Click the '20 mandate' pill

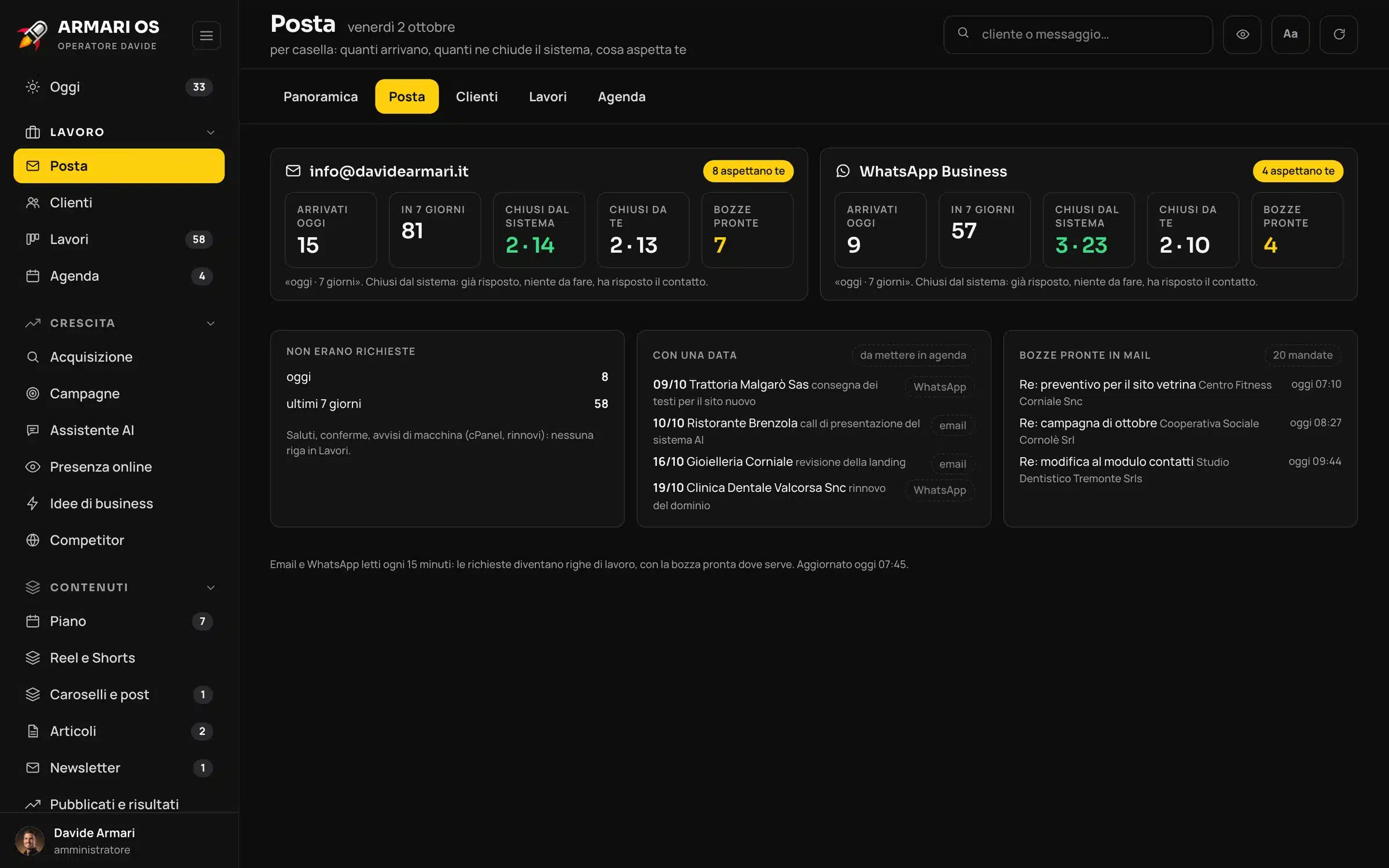pyautogui.click(x=1303, y=355)
